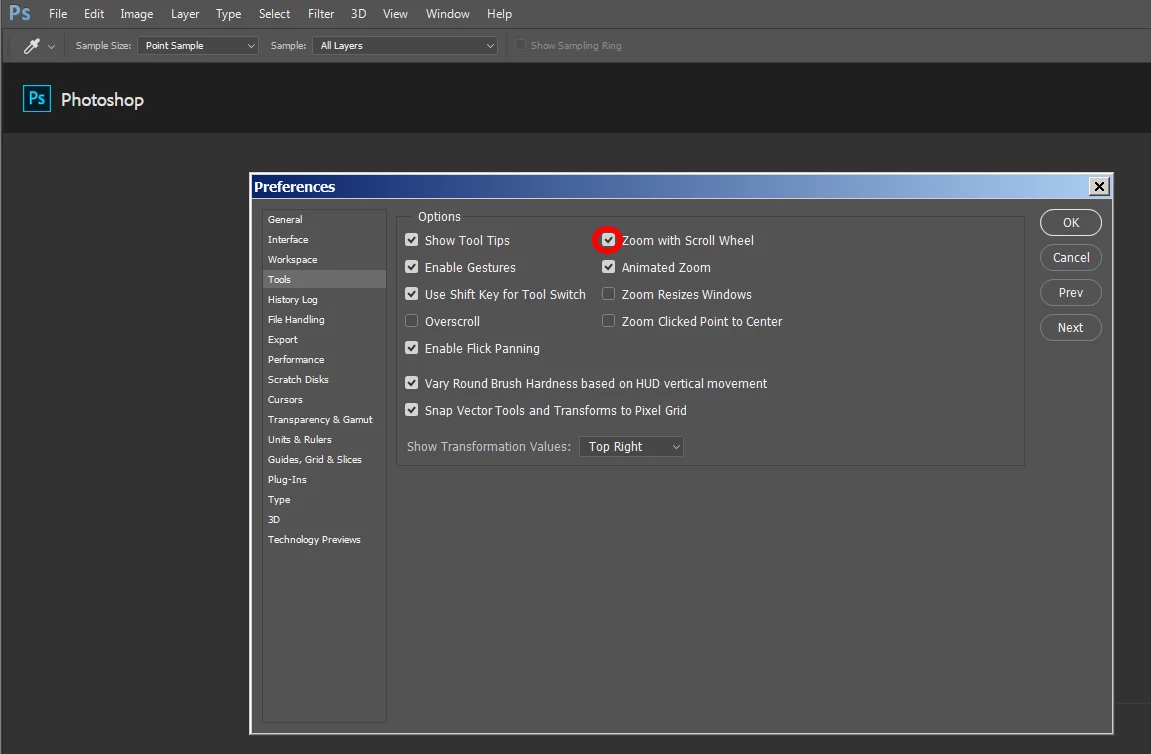Open the Image menu
The height and width of the screenshot is (754, 1151).
[x=137, y=13]
